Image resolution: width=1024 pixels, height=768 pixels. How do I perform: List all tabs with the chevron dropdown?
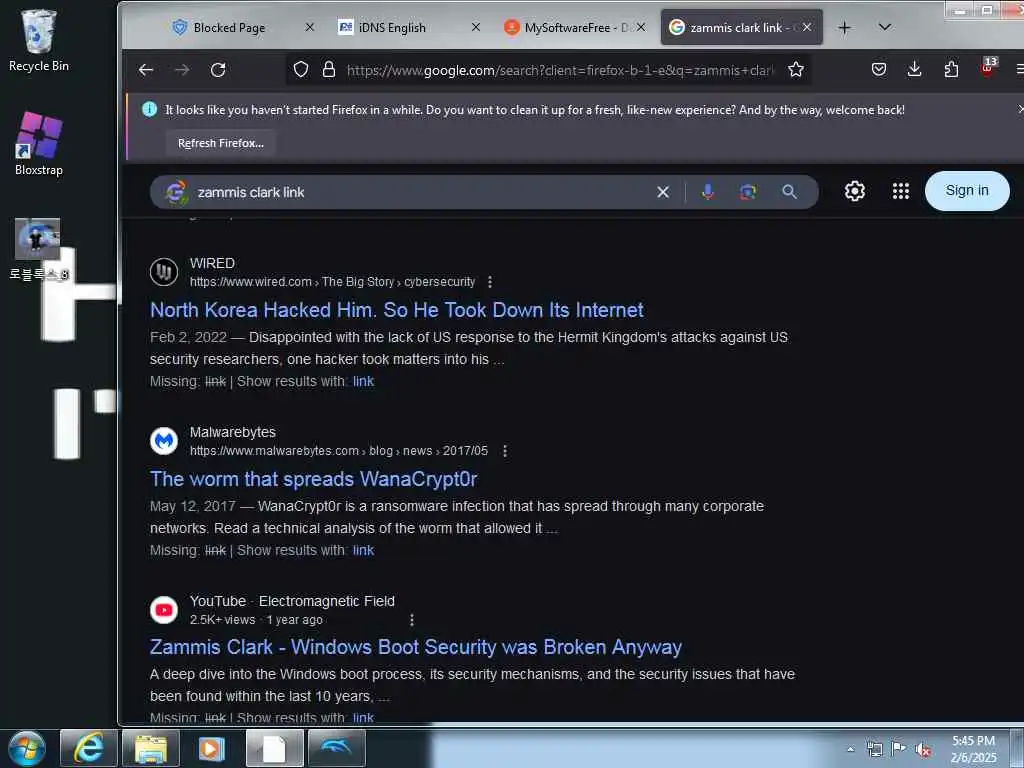pyautogui.click(x=884, y=27)
